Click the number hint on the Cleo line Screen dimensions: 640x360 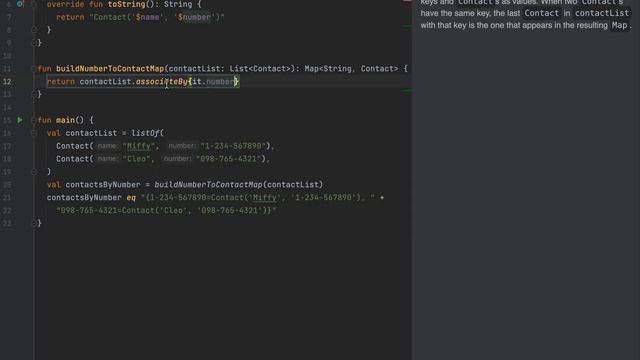pyautogui.click(x=177, y=159)
